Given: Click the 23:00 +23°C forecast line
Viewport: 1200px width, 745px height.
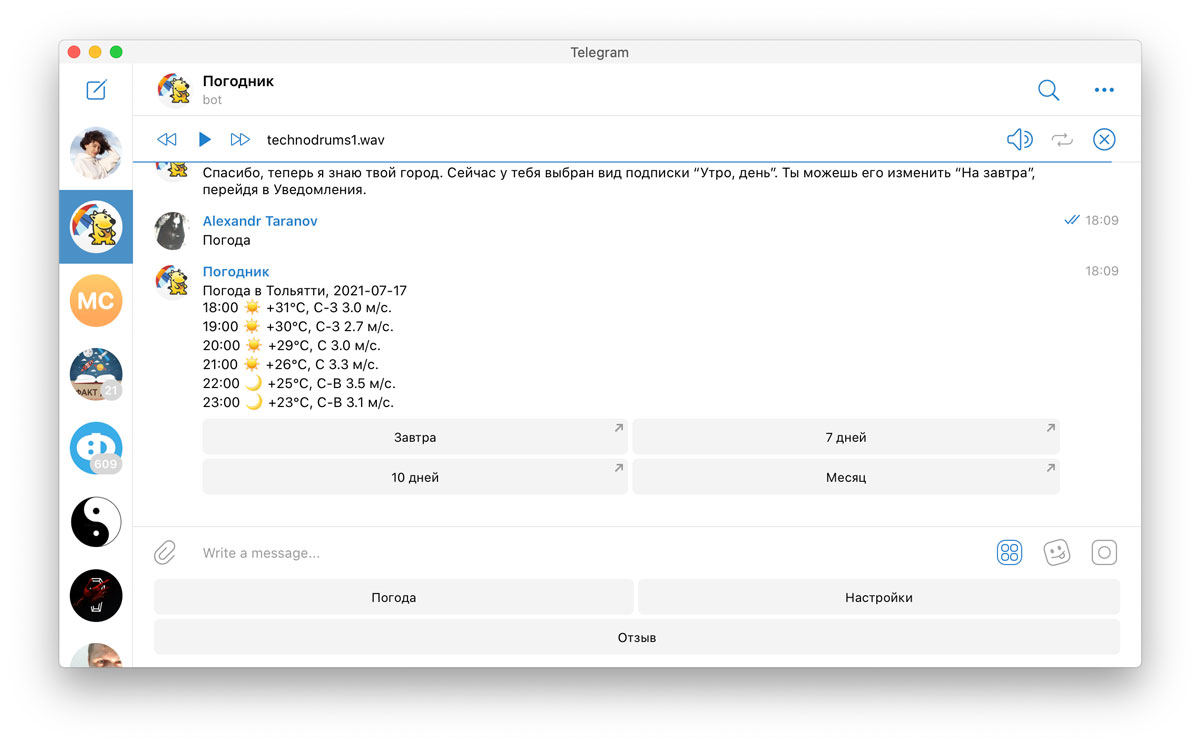Looking at the screenshot, I should [x=298, y=403].
